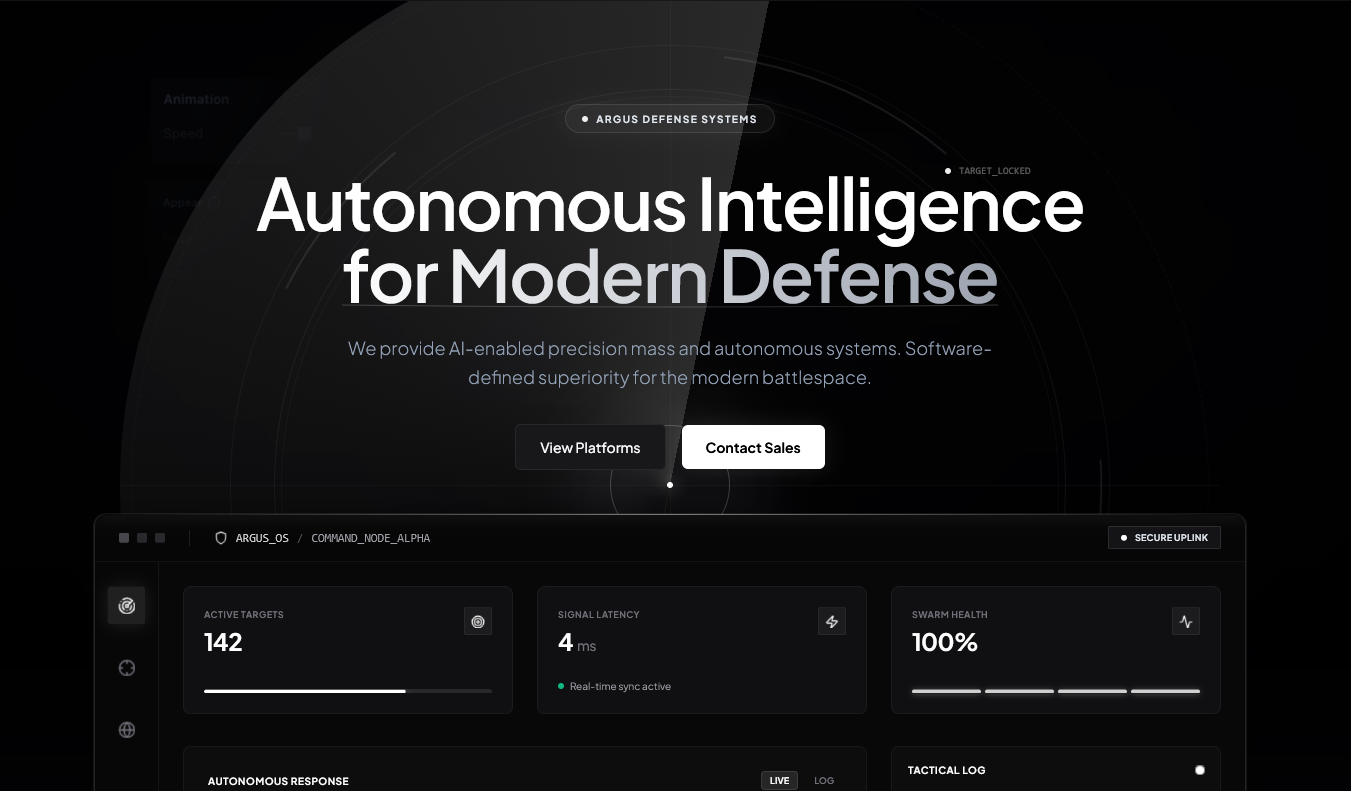
Task: Click the pulse icon in Swarm Health card
Action: 1186,621
